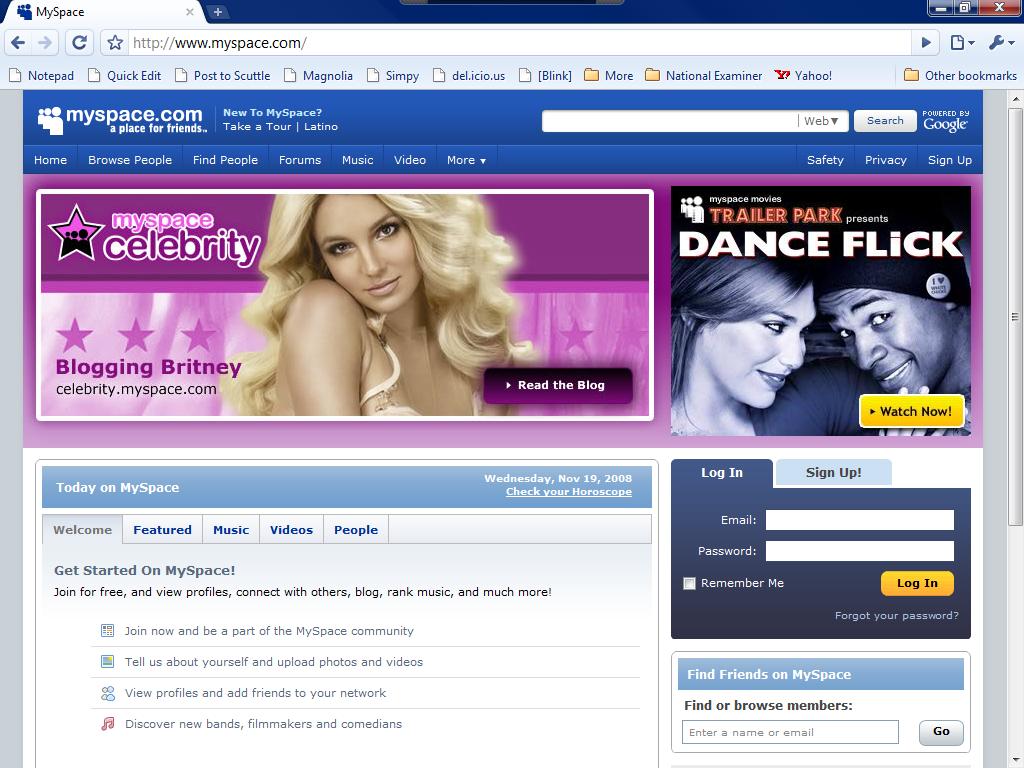
Task: Open the wrench settings menu
Action: (x=1001, y=43)
